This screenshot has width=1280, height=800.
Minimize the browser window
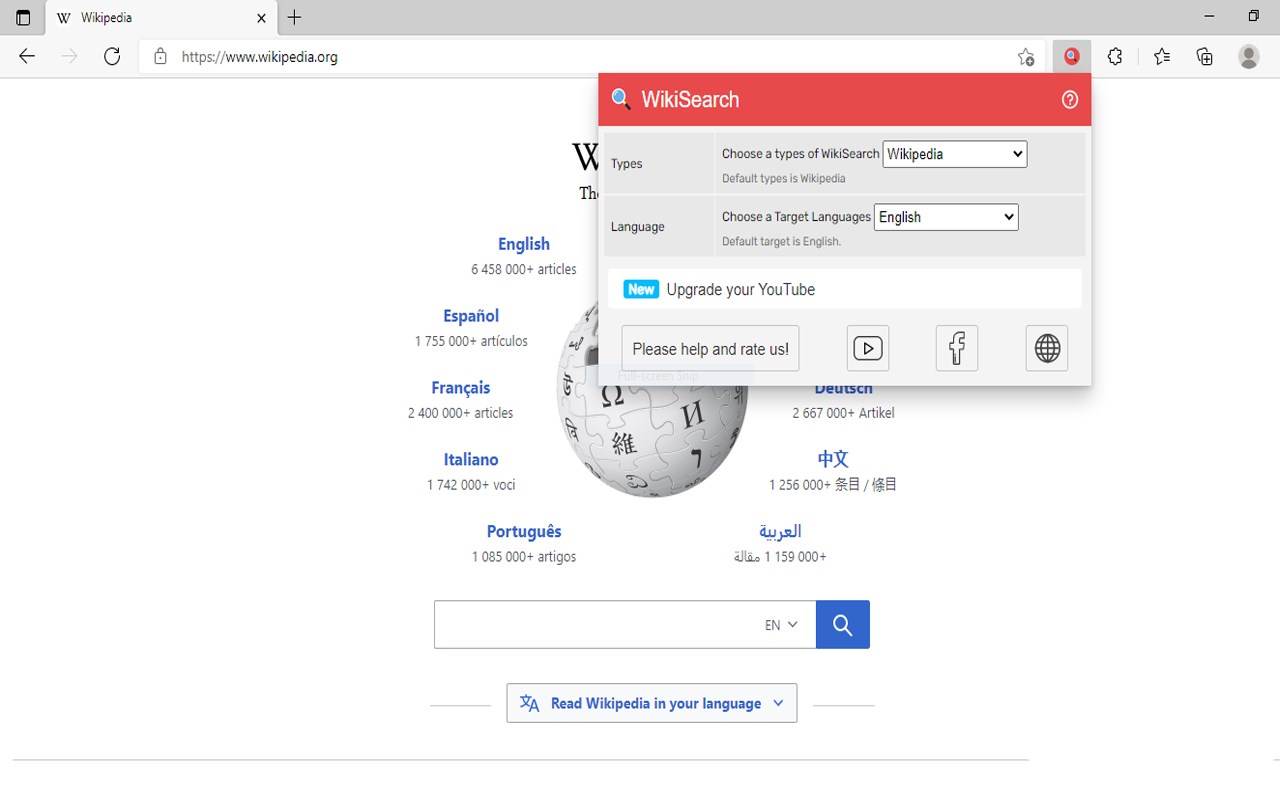(1210, 16)
